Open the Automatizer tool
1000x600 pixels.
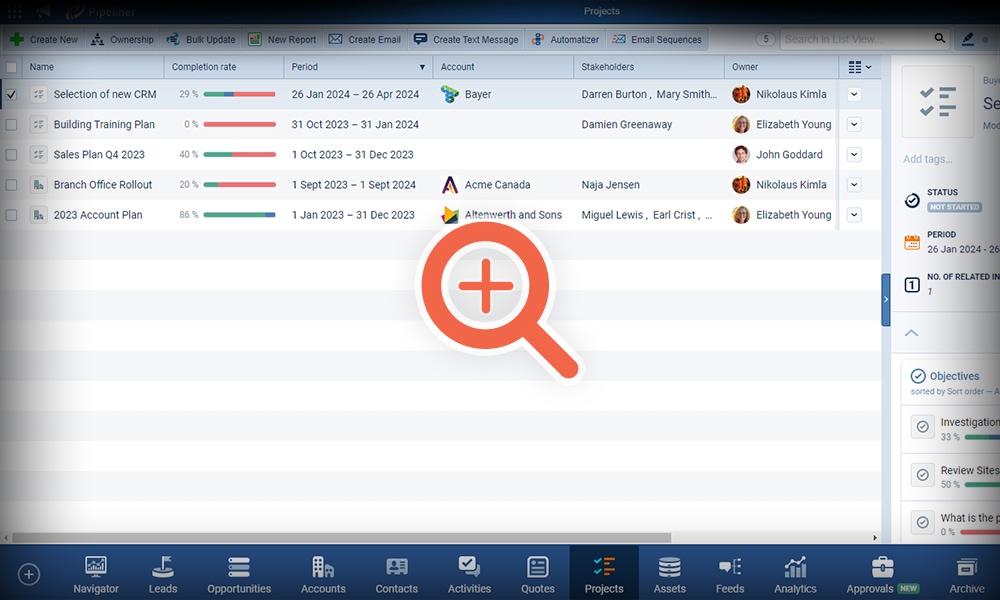pos(566,39)
